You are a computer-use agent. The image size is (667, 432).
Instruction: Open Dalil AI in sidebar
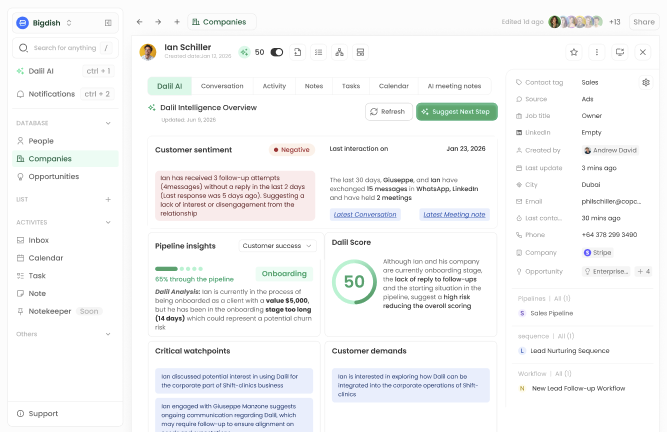point(65,71)
